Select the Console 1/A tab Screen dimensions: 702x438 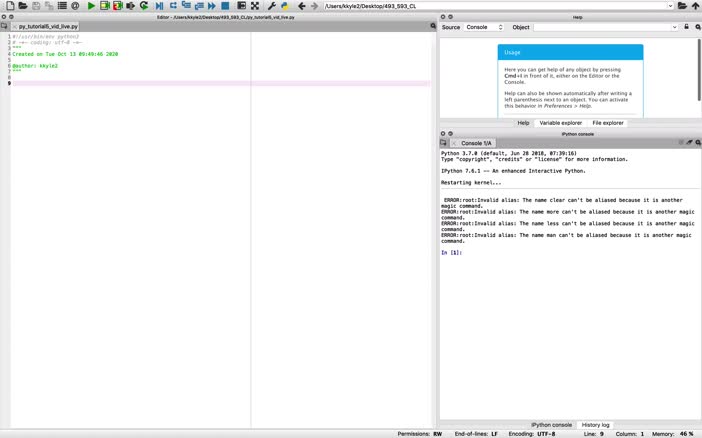(x=476, y=143)
